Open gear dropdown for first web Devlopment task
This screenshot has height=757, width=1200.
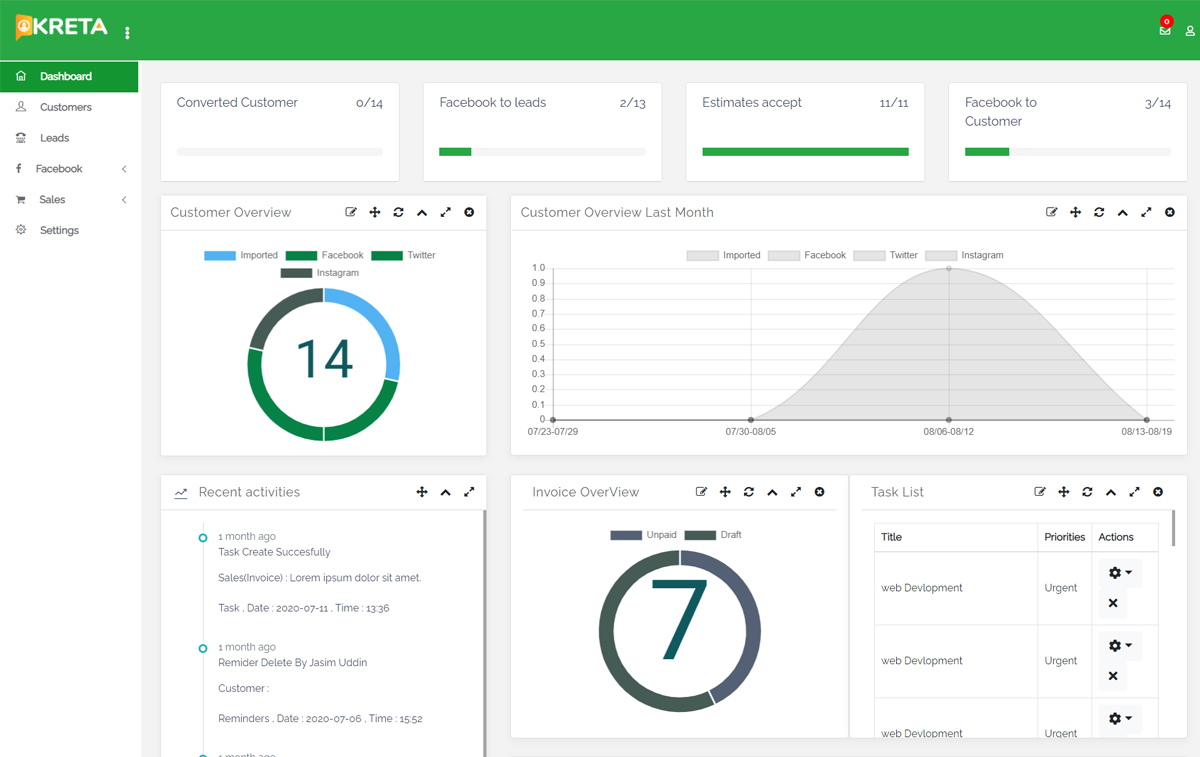click(x=1120, y=573)
